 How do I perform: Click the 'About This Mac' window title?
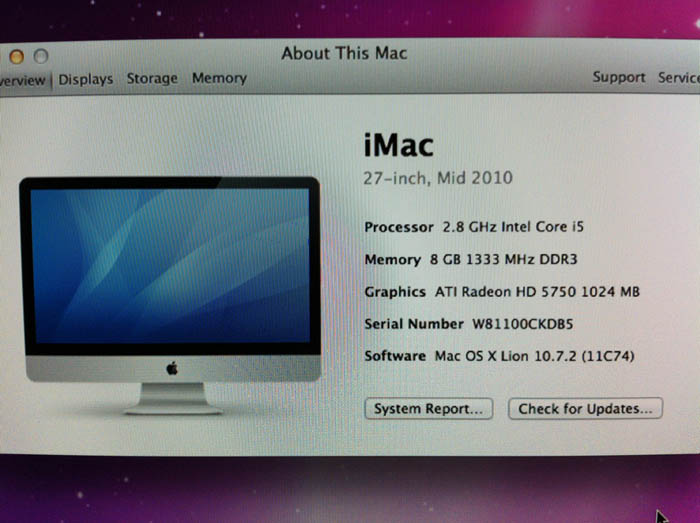pyautogui.click(x=344, y=54)
